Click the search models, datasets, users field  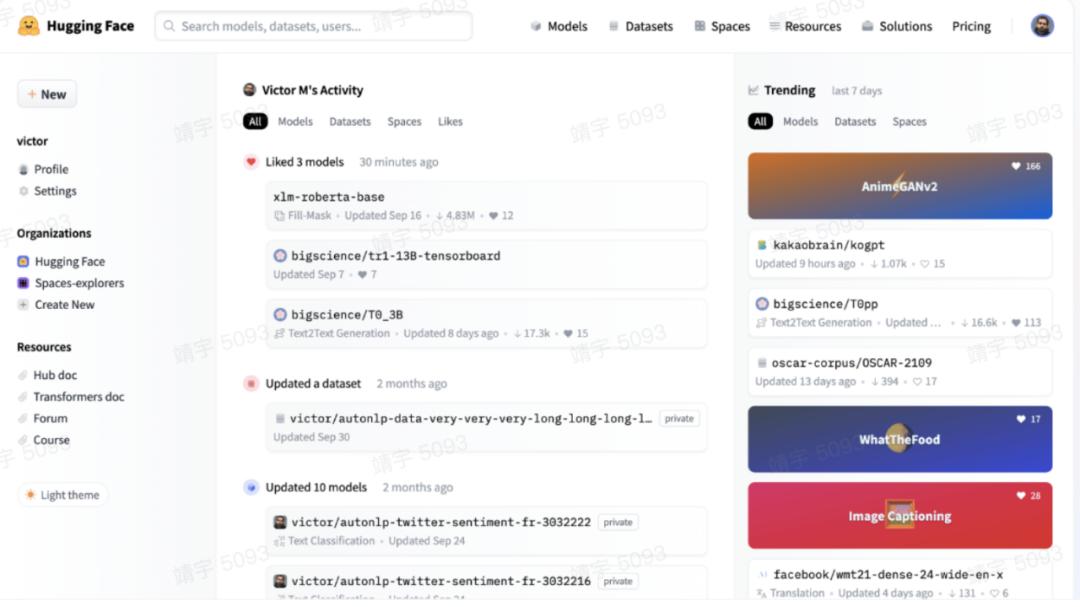pyautogui.click(x=313, y=26)
